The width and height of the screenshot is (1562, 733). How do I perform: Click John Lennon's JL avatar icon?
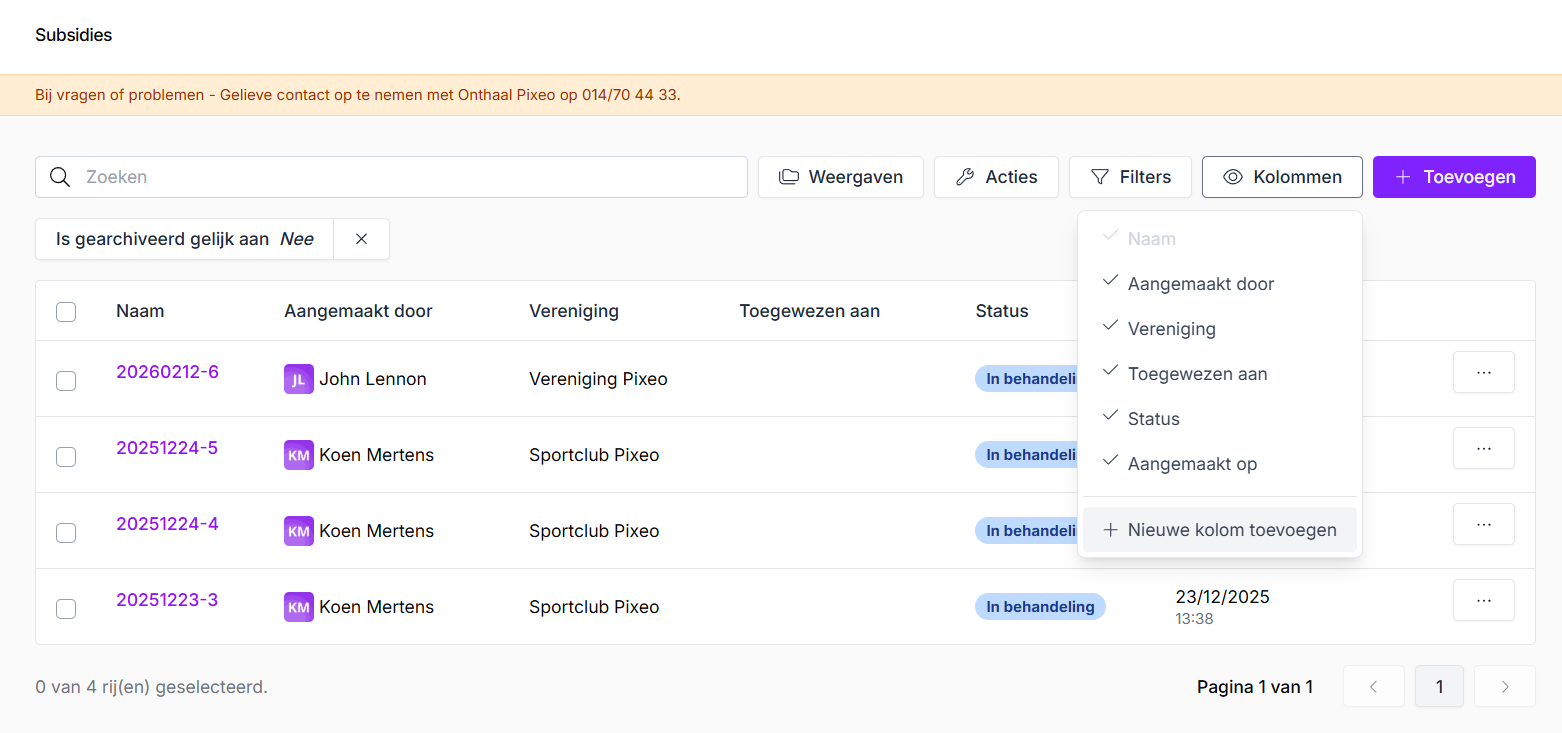click(298, 379)
